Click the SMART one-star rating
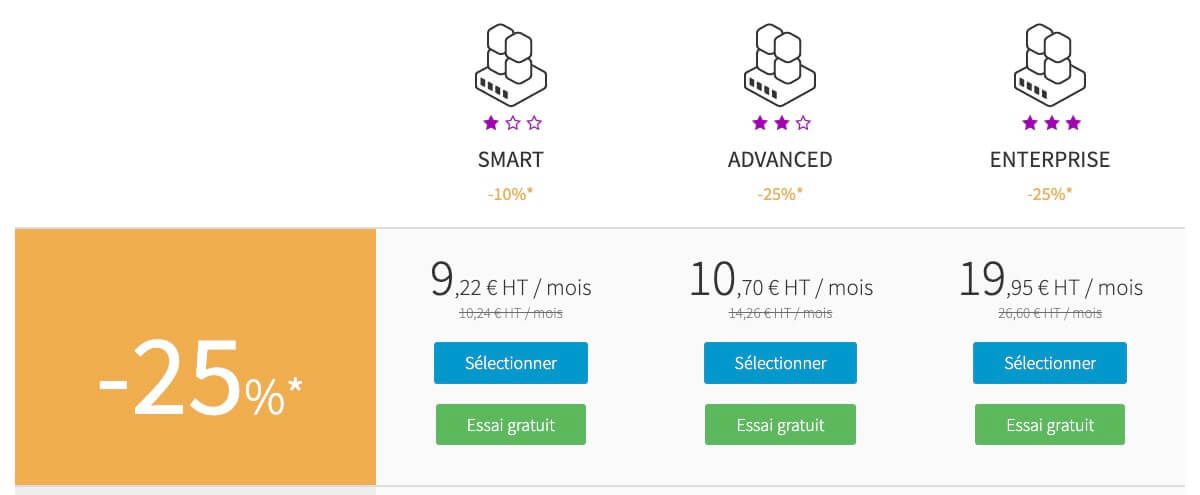The height and width of the screenshot is (495, 1200). [511, 123]
